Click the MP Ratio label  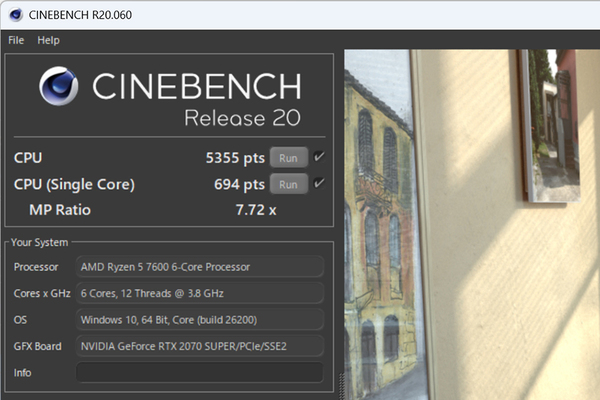click(60, 210)
